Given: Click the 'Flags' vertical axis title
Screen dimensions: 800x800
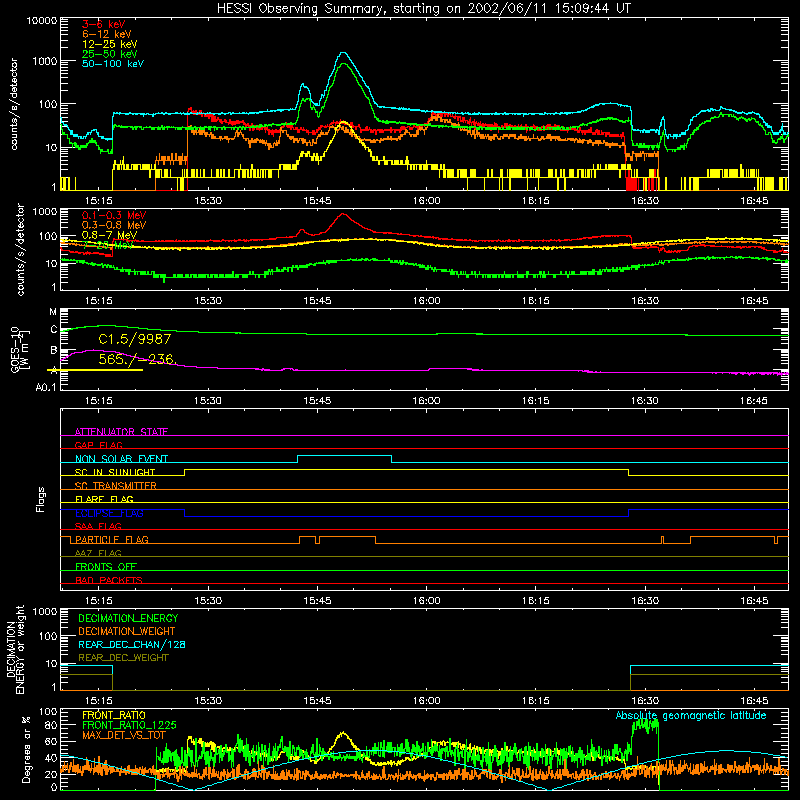Looking at the screenshot, I should pyautogui.click(x=40, y=499).
